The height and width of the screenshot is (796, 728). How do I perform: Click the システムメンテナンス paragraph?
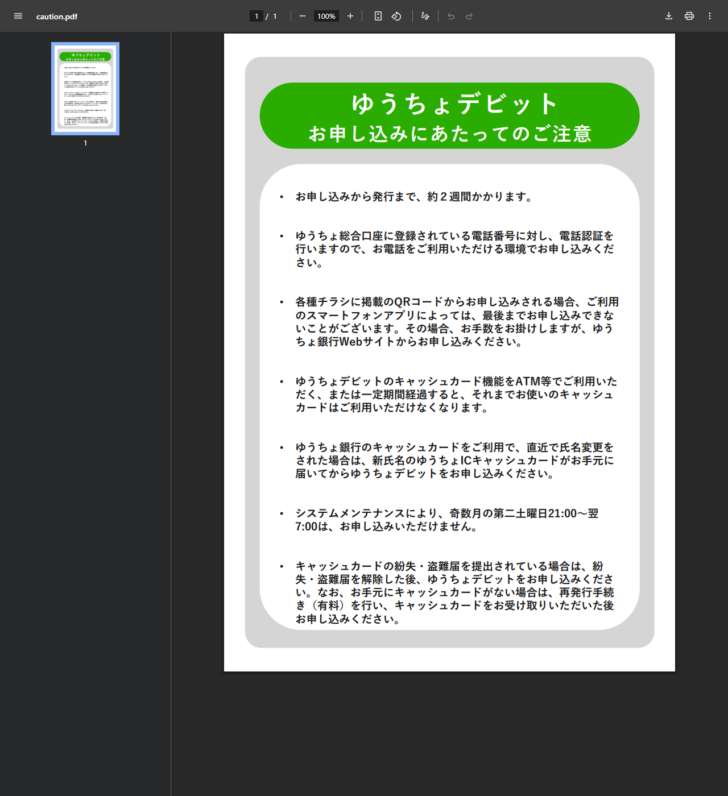[x=447, y=520]
